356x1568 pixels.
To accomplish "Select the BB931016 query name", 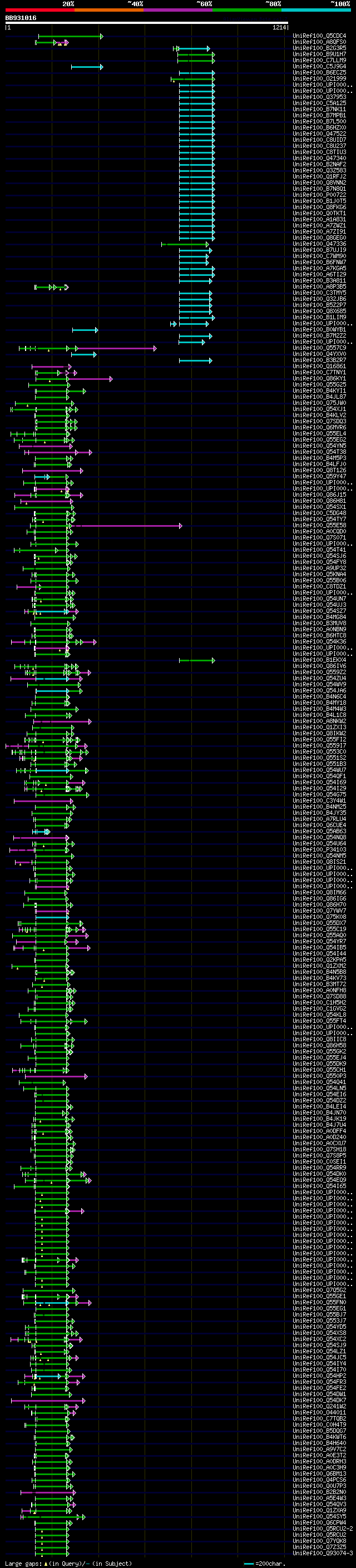I will coord(21,18).
